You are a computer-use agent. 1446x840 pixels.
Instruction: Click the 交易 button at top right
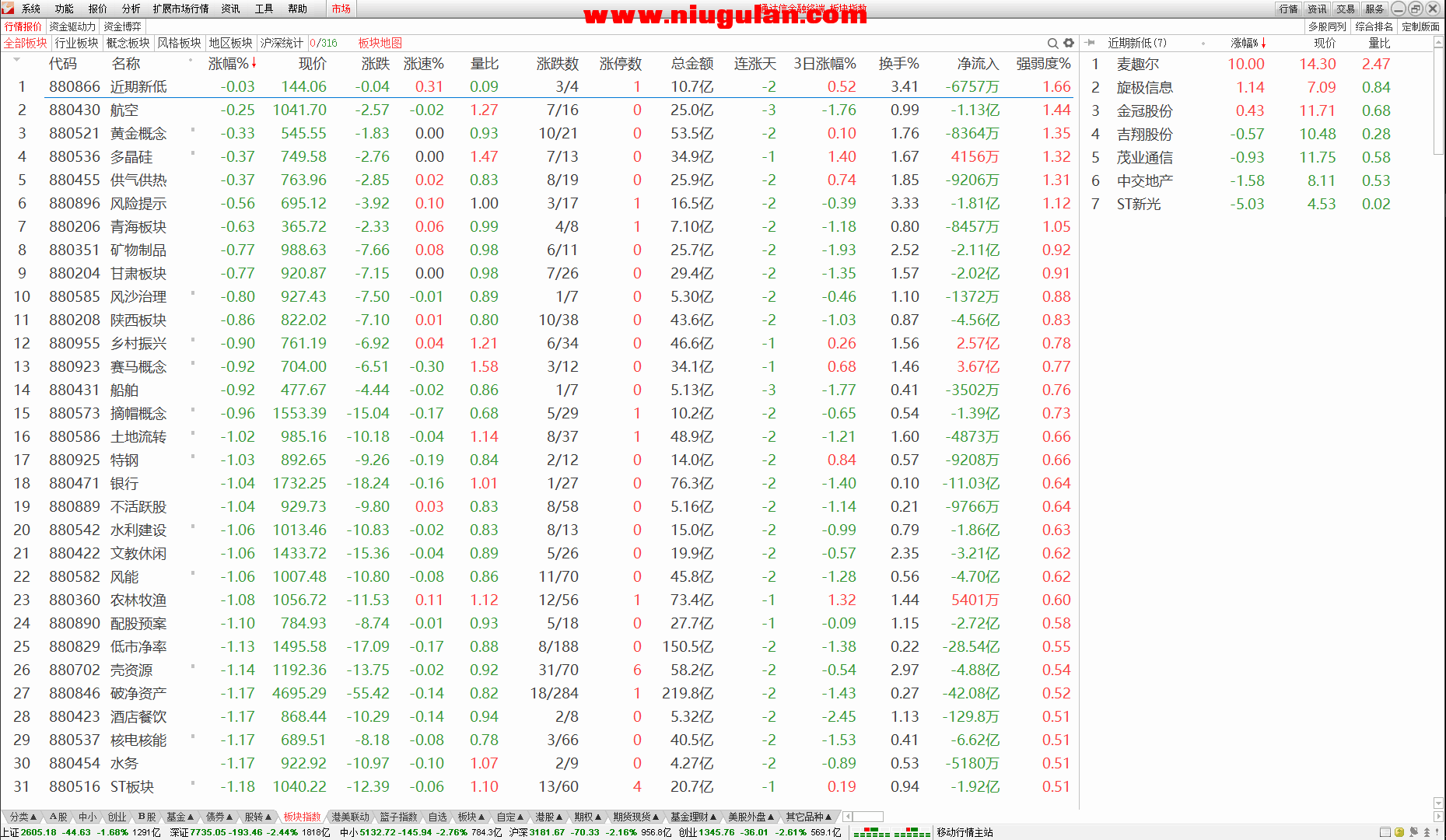(x=1346, y=9)
